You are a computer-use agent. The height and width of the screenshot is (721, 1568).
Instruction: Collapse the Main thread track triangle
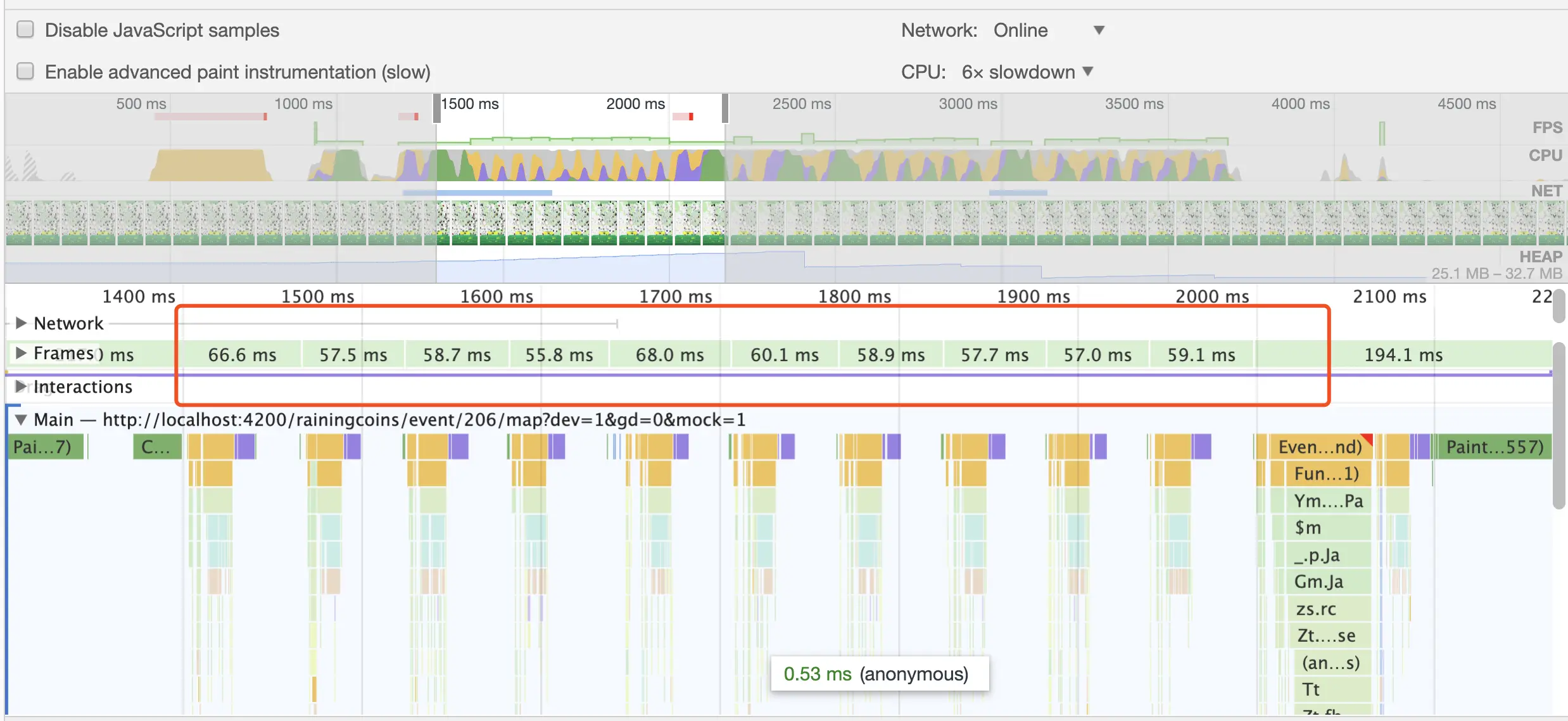(x=20, y=419)
